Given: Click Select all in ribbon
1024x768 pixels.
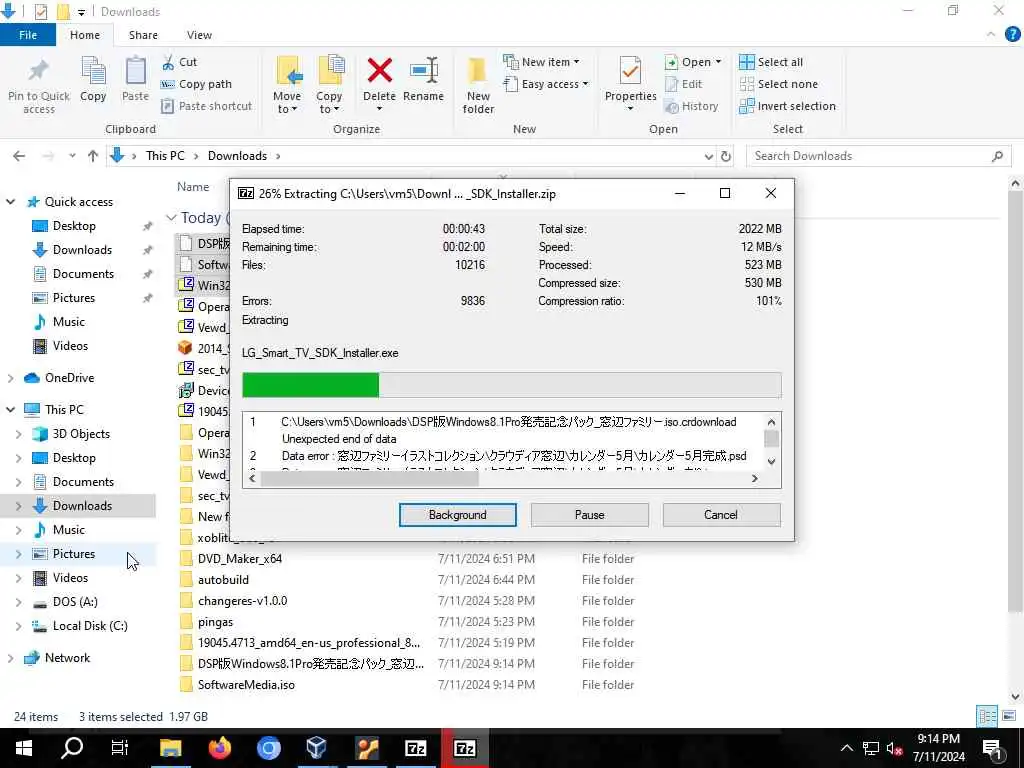Looking at the screenshot, I should pyautogui.click(x=771, y=62).
